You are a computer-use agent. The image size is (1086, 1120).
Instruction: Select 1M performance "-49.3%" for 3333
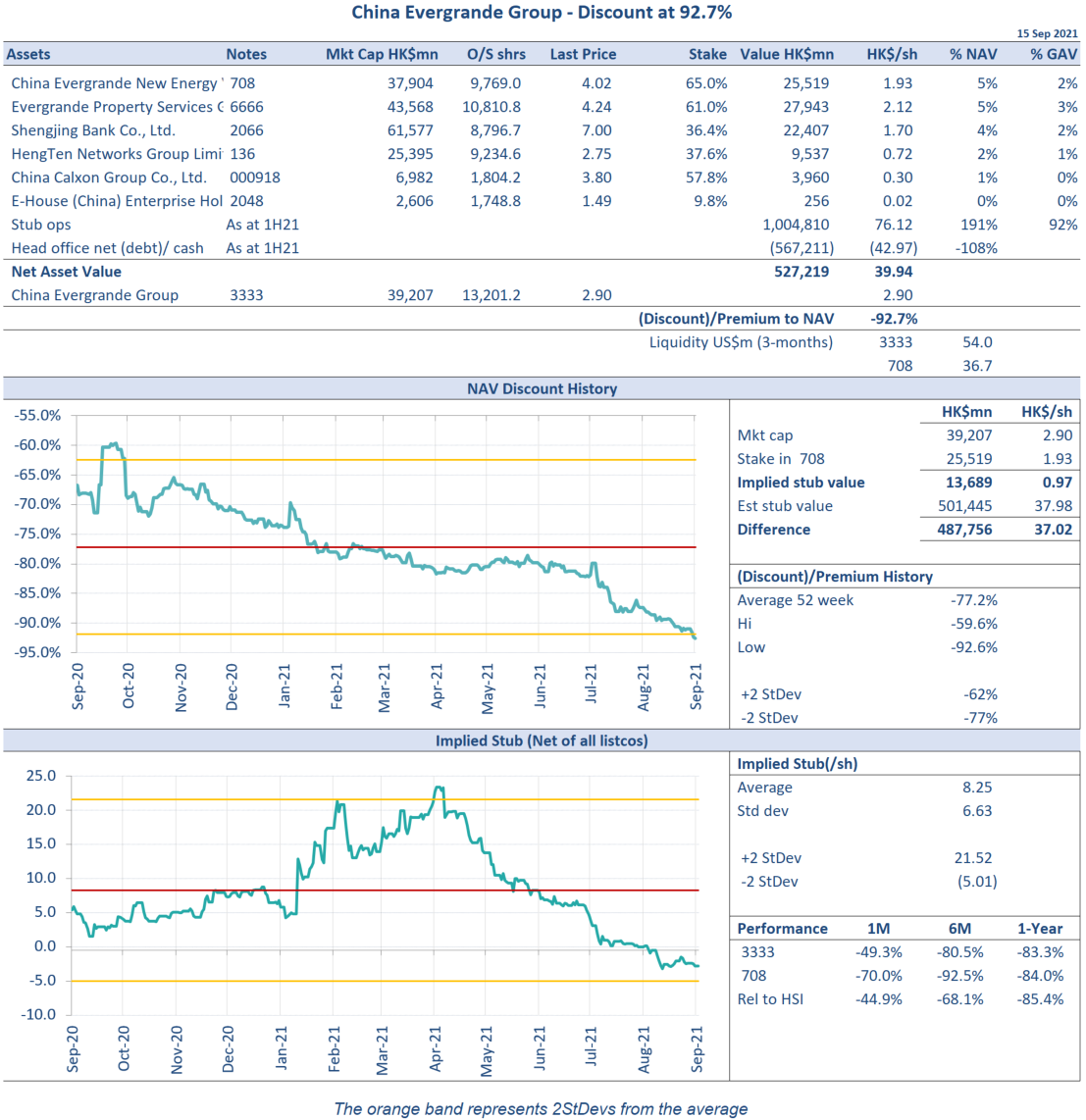[879, 953]
